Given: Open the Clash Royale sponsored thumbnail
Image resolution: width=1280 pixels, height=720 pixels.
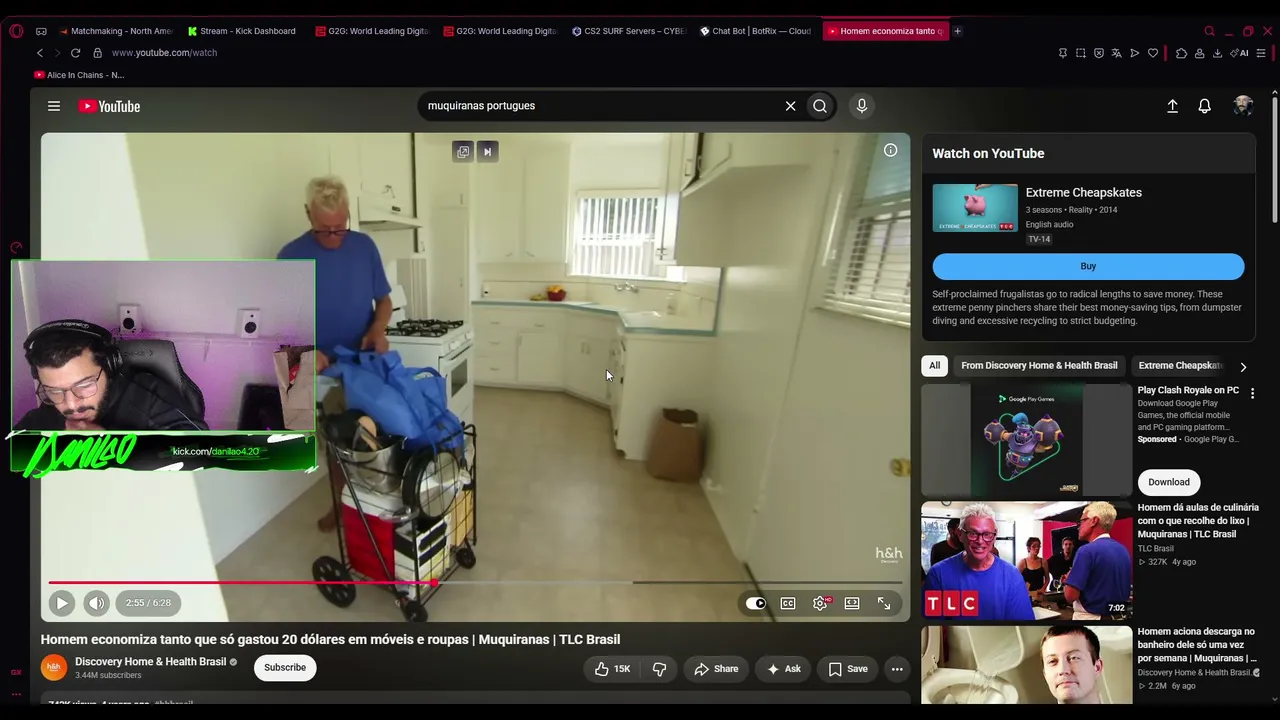Looking at the screenshot, I should 1026,440.
